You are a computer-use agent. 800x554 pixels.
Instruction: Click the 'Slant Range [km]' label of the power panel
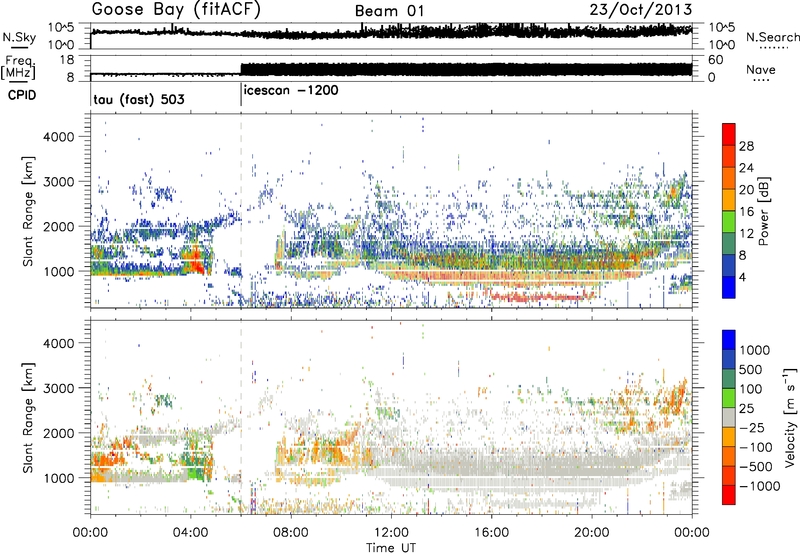(x=28, y=211)
